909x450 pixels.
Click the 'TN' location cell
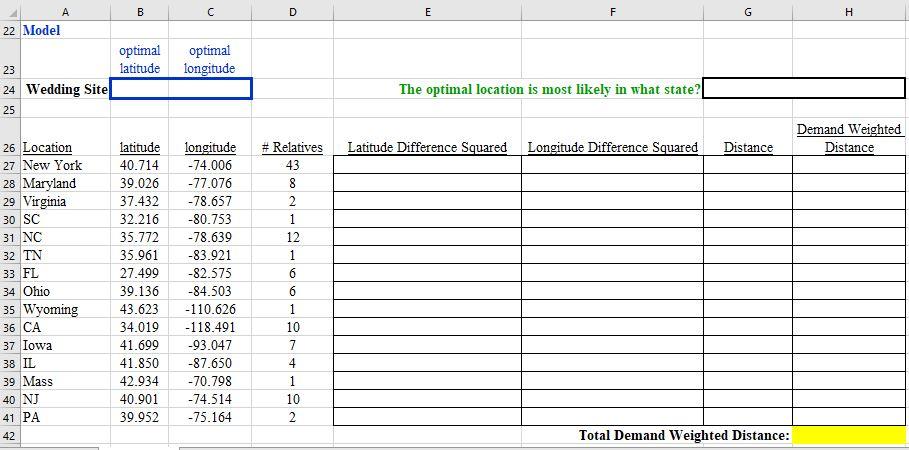(x=66, y=255)
